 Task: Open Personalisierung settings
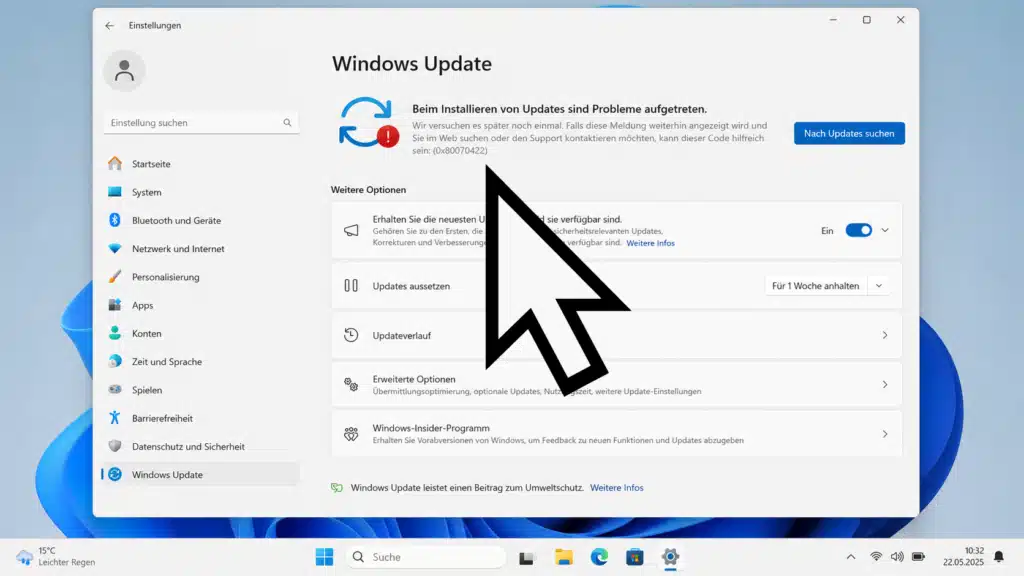(201, 277)
